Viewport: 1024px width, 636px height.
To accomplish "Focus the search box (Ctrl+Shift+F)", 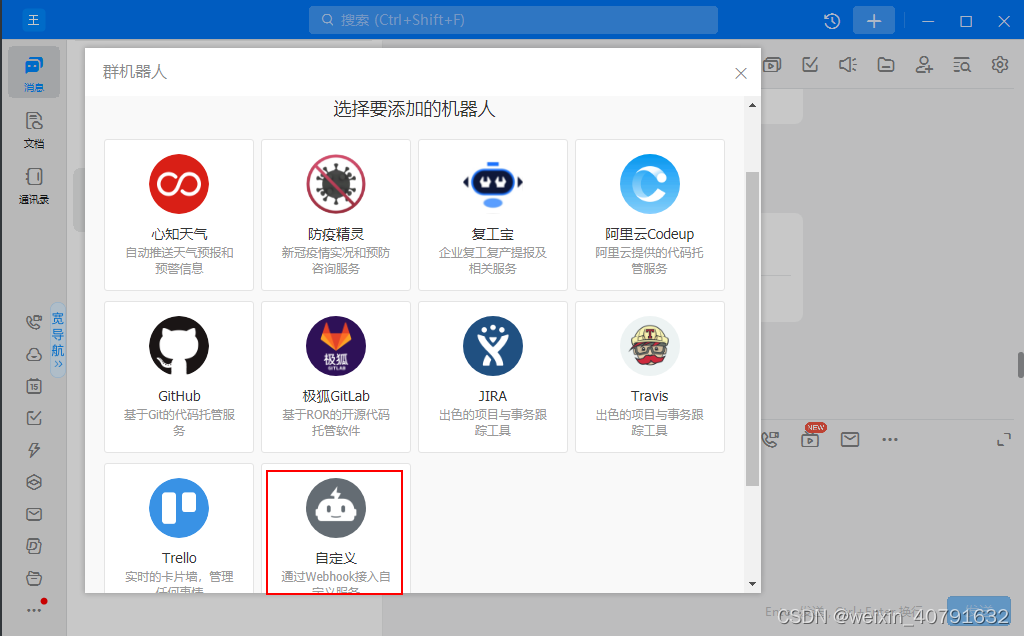I will 513,20.
